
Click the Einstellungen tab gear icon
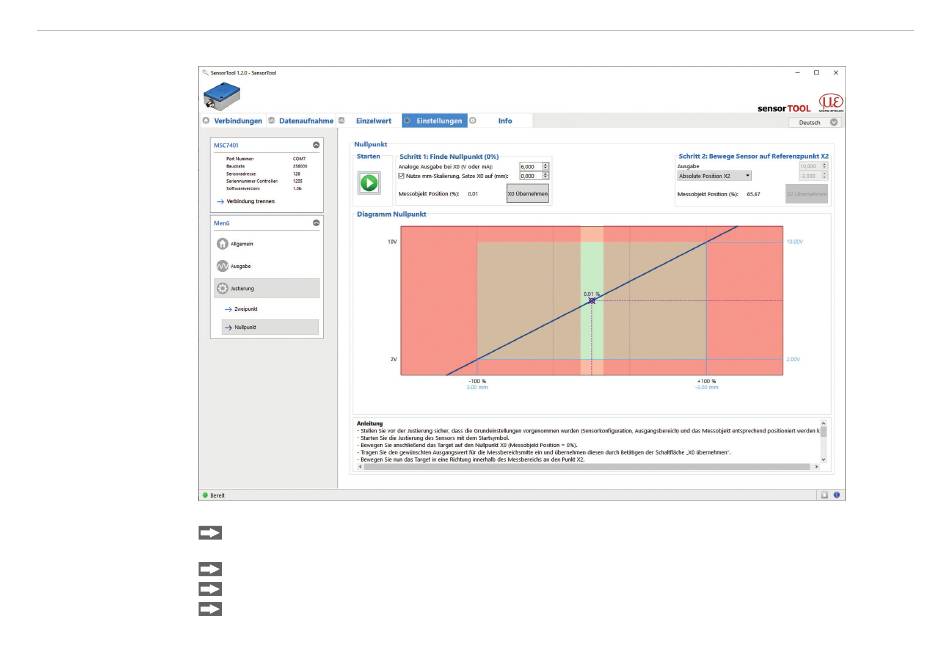407,121
